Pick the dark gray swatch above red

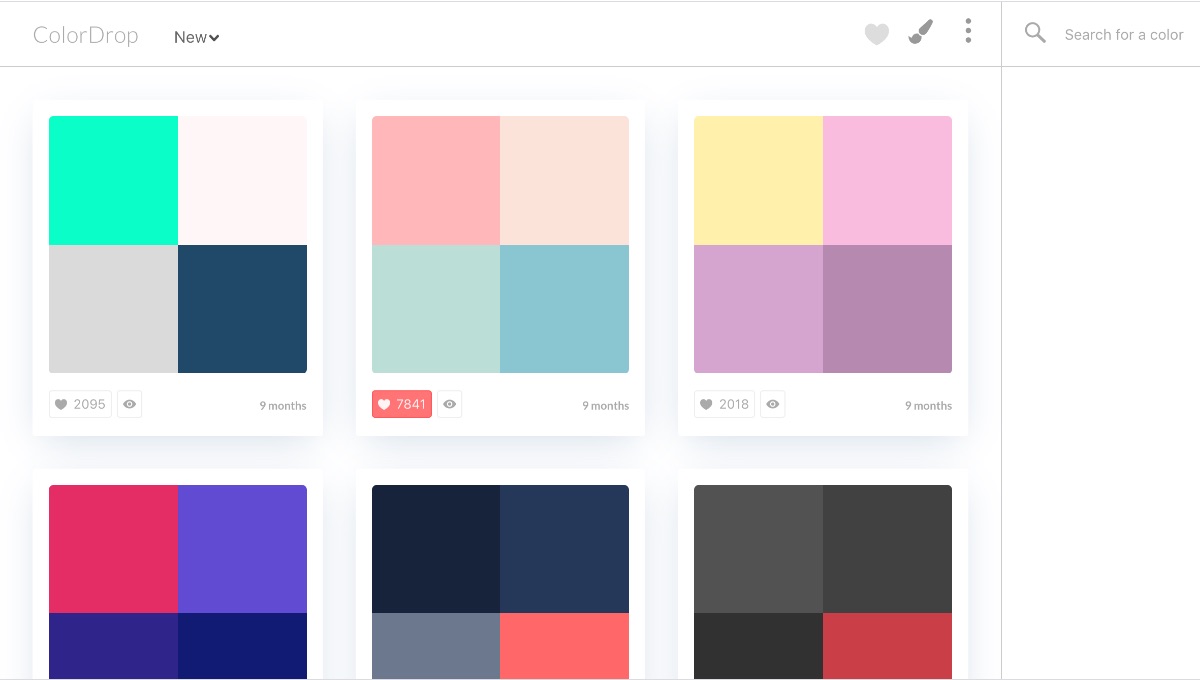pyautogui.click(x=887, y=549)
